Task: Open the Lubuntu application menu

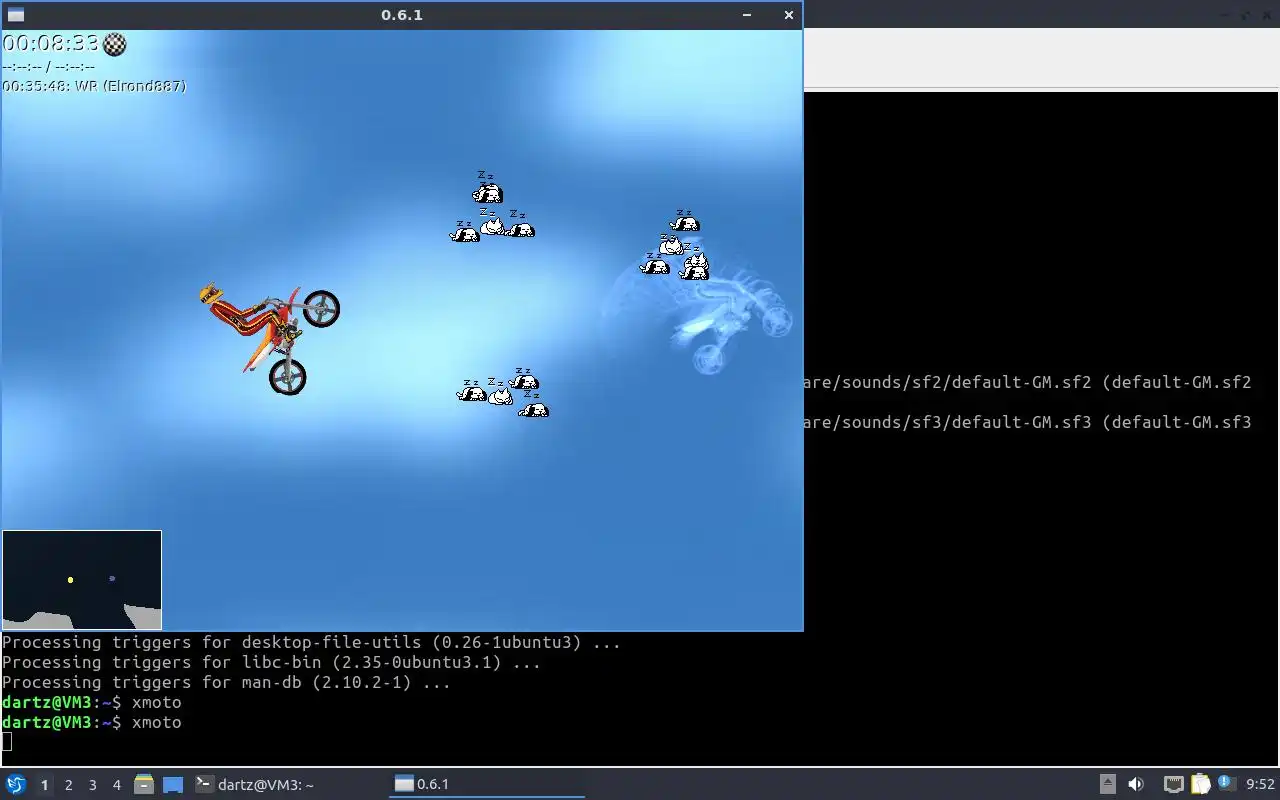Action: [15, 784]
